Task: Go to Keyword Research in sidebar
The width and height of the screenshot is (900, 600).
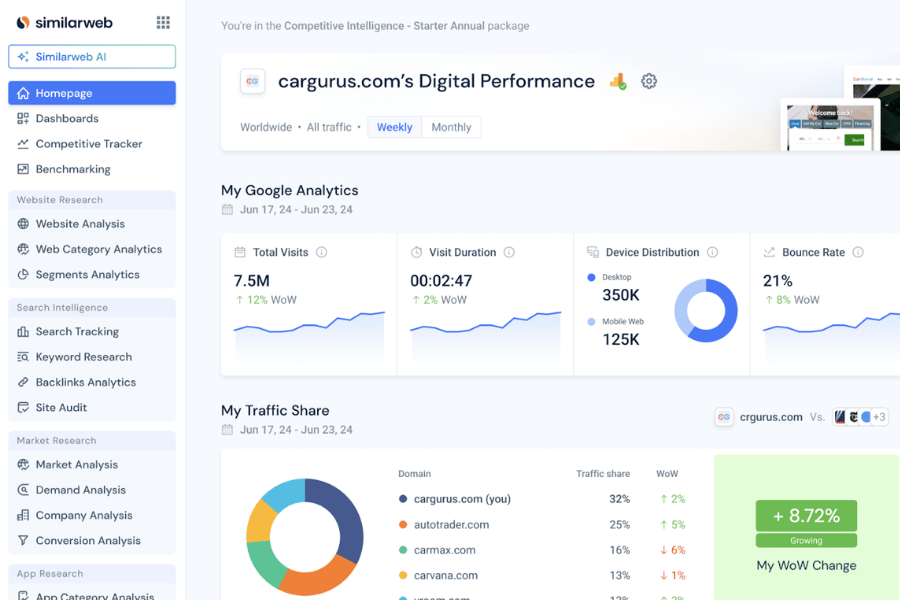Action: click(84, 357)
